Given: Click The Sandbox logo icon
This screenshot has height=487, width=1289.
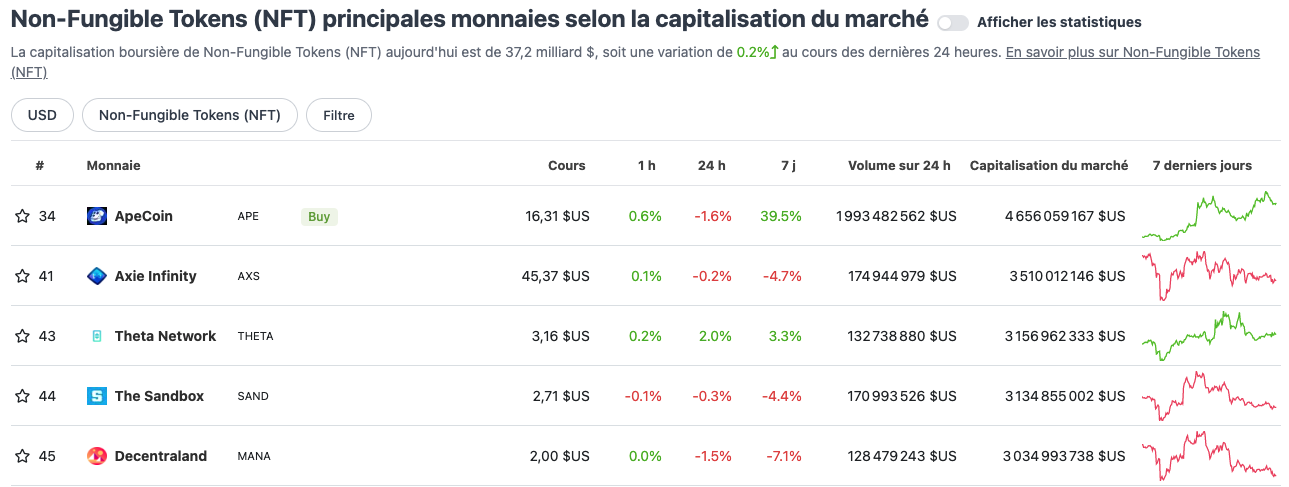Looking at the screenshot, I should [97, 396].
